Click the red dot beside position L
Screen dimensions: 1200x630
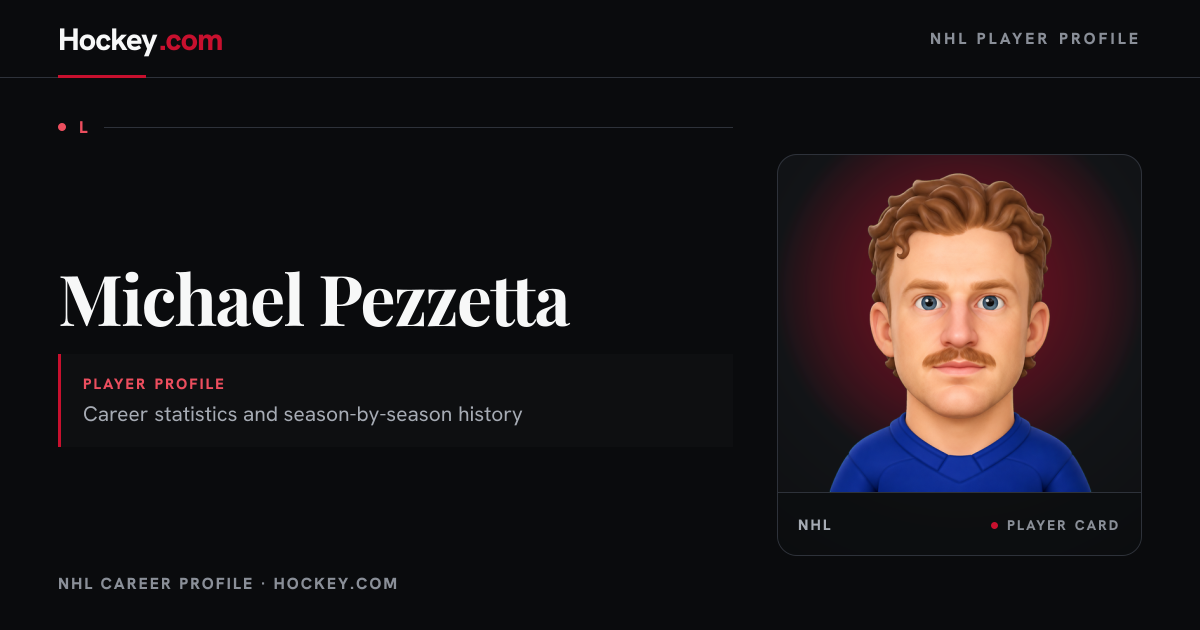[62, 127]
